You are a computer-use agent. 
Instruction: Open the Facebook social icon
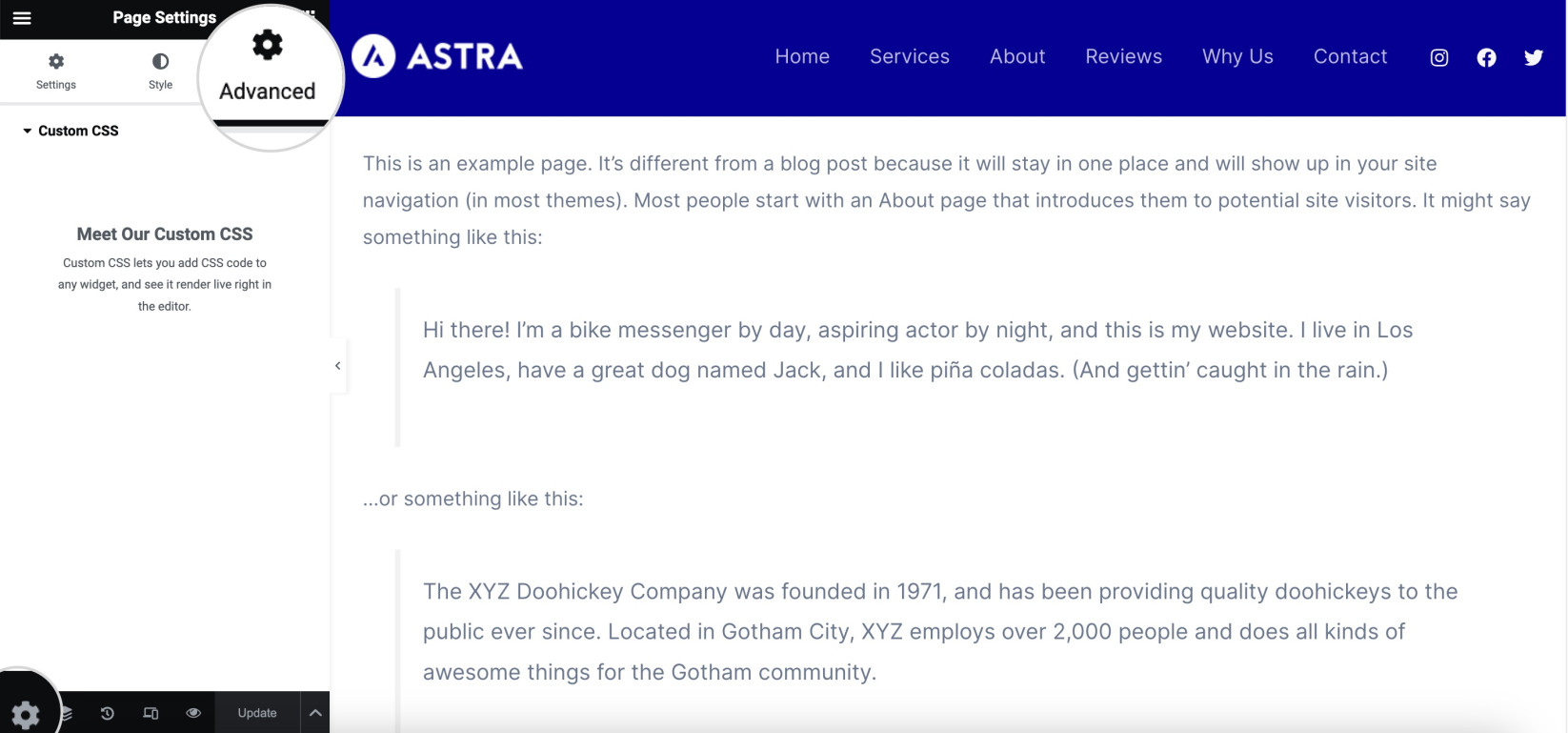pyautogui.click(x=1486, y=58)
